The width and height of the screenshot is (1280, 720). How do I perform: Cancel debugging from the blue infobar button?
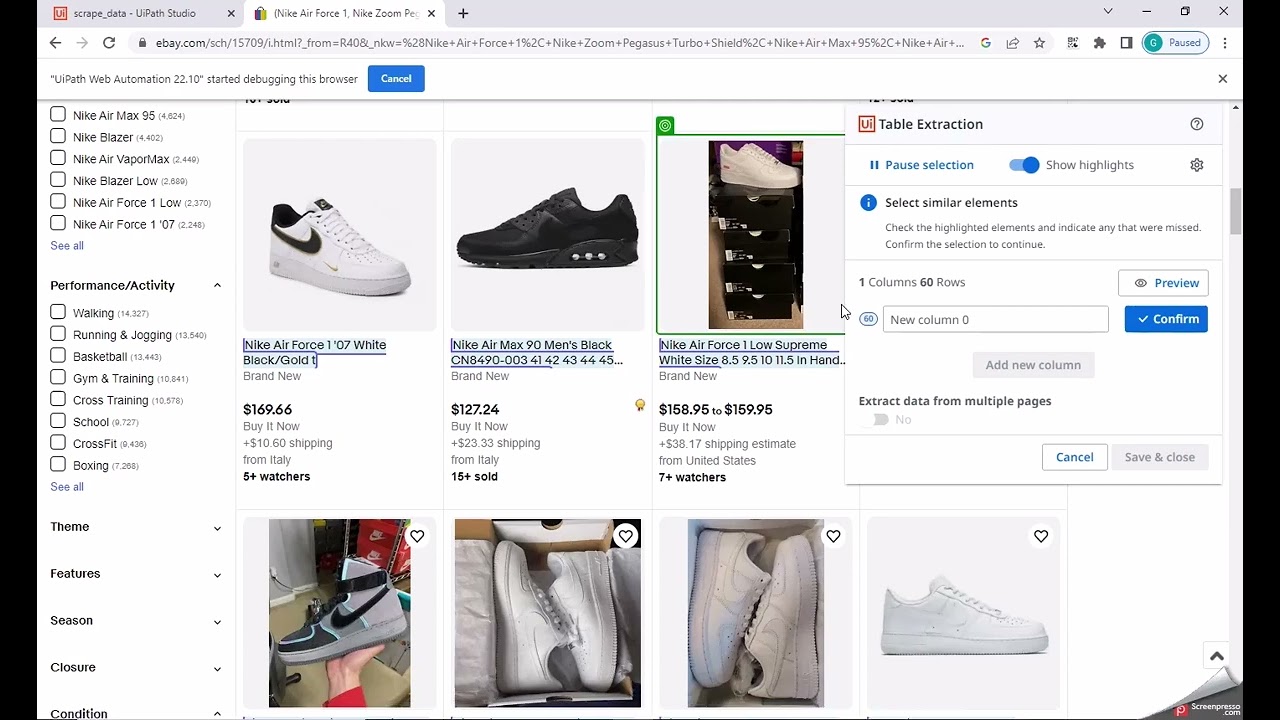tap(396, 78)
